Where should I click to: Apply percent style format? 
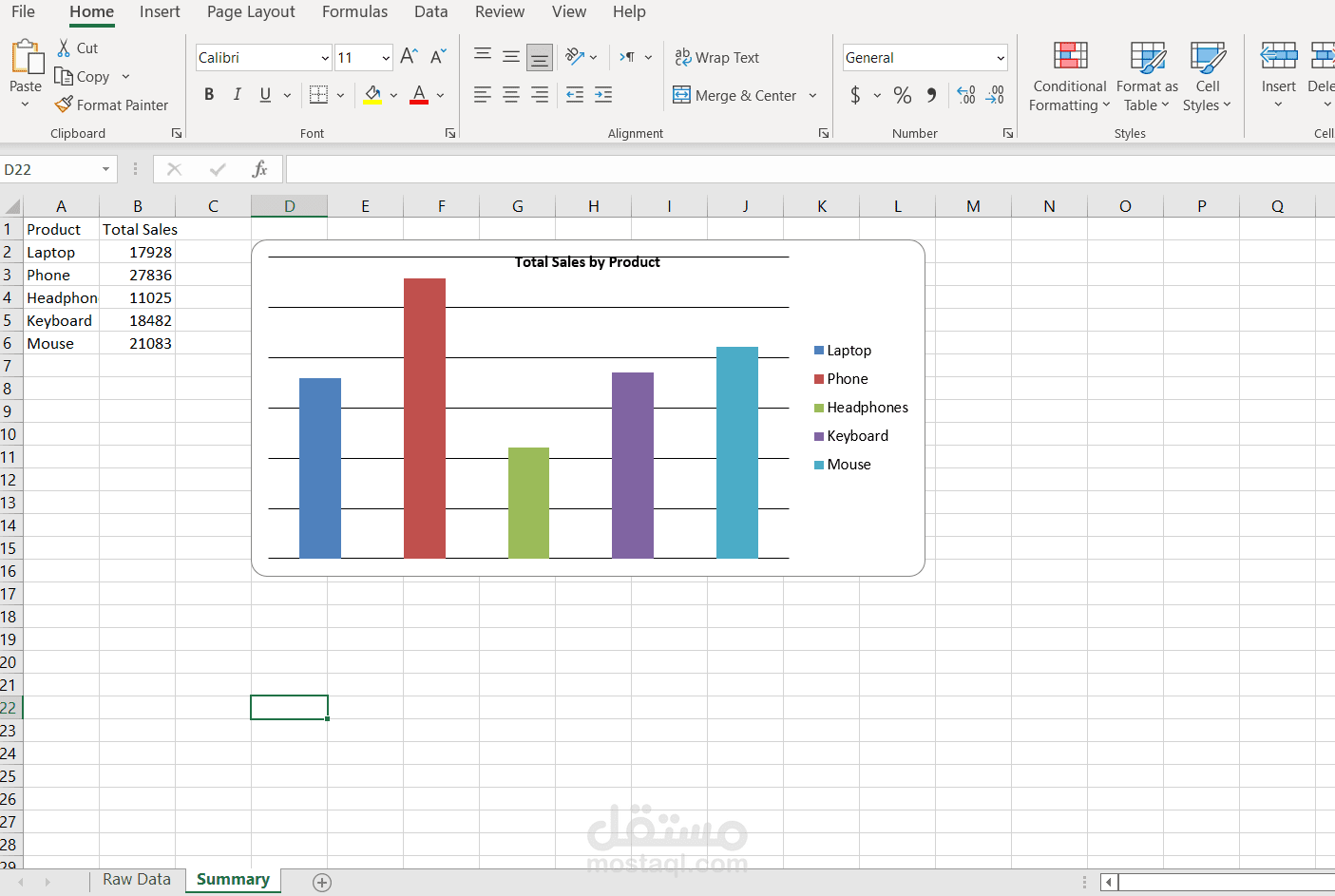(903, 94)
